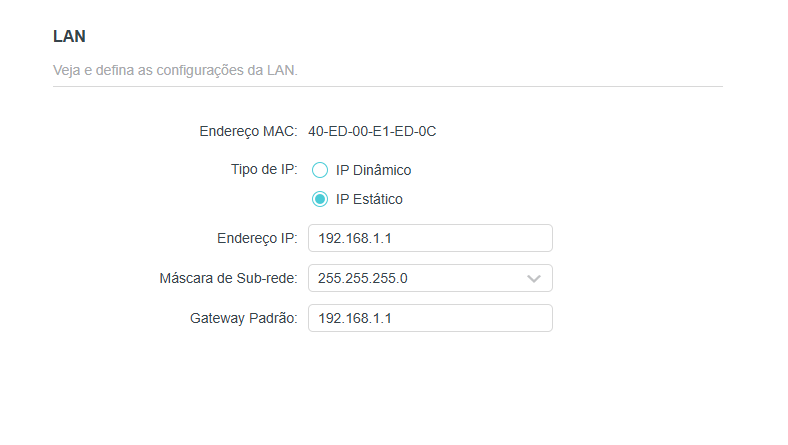Viewport: 788px width, 445px height.
Task: Focus the Gateway Padrão input field
Action: pyautogui.click(x=430, y=318)
